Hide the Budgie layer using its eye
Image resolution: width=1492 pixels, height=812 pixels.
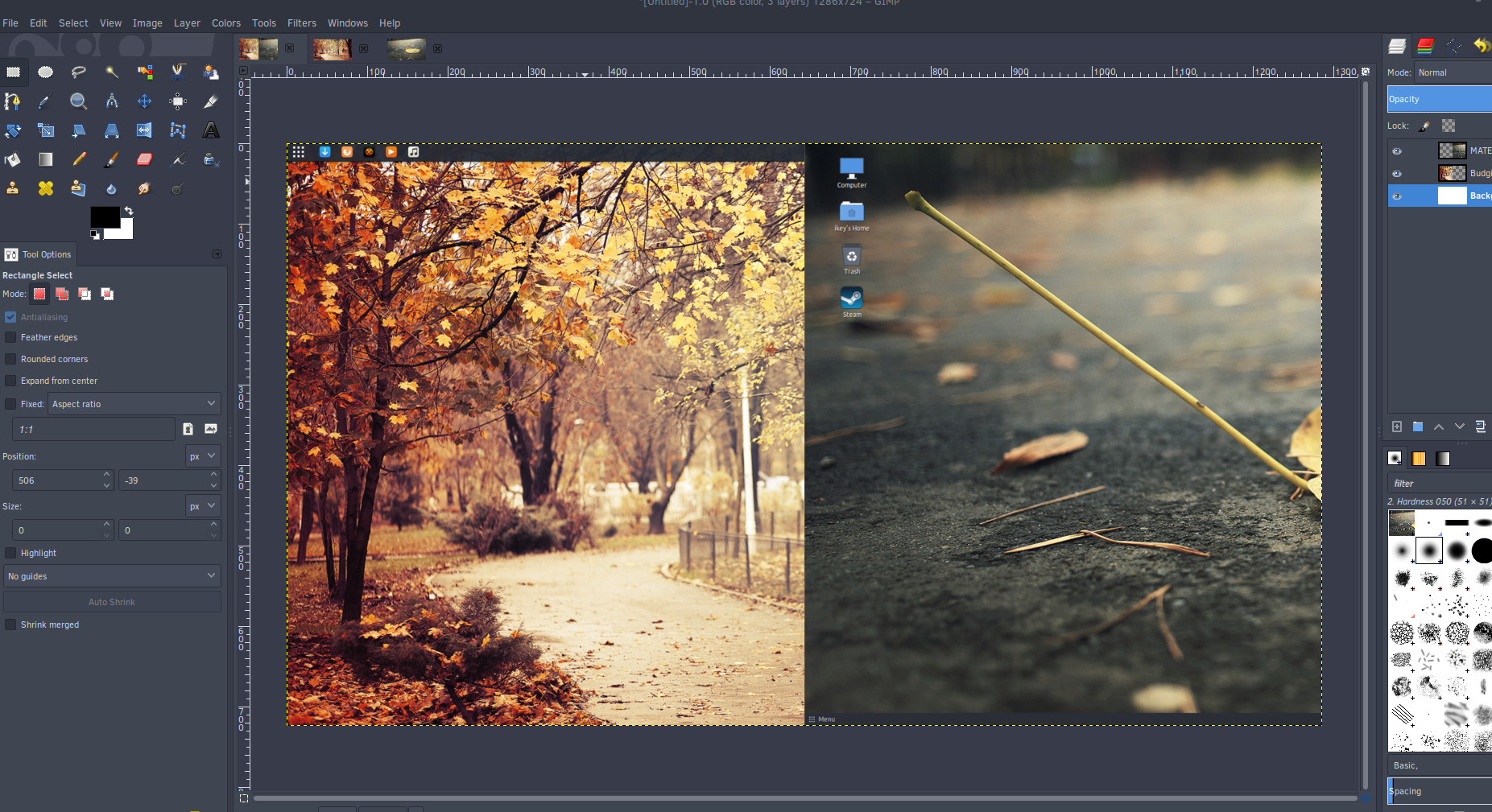[1397, 174]
